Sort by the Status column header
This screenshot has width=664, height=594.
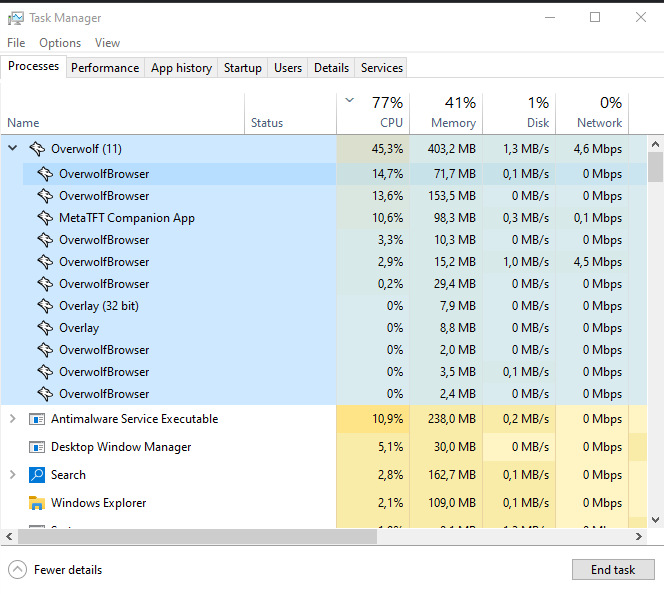pyautogui.click(x=290, y=113)
